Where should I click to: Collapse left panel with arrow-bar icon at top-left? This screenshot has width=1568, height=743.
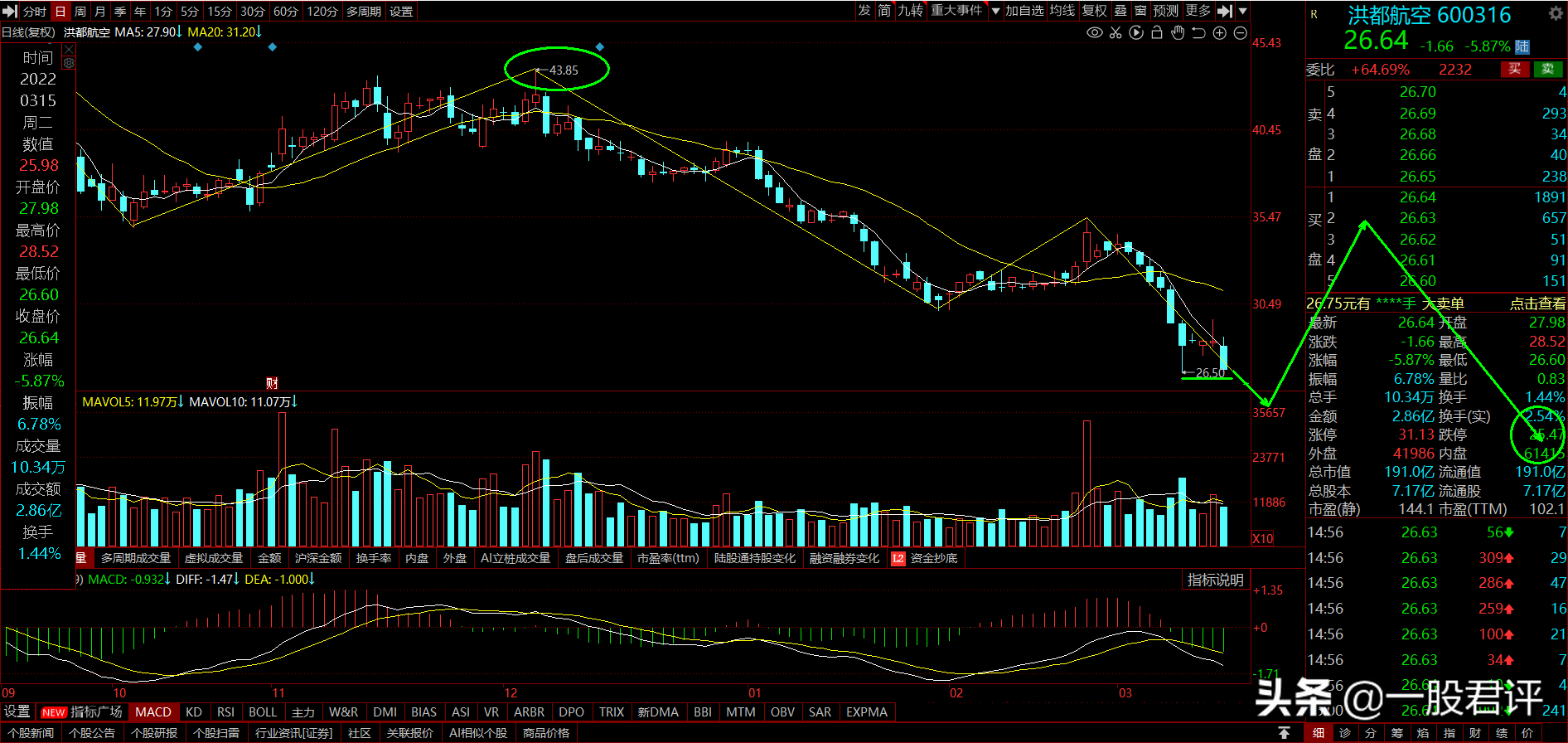click(11, 11)
